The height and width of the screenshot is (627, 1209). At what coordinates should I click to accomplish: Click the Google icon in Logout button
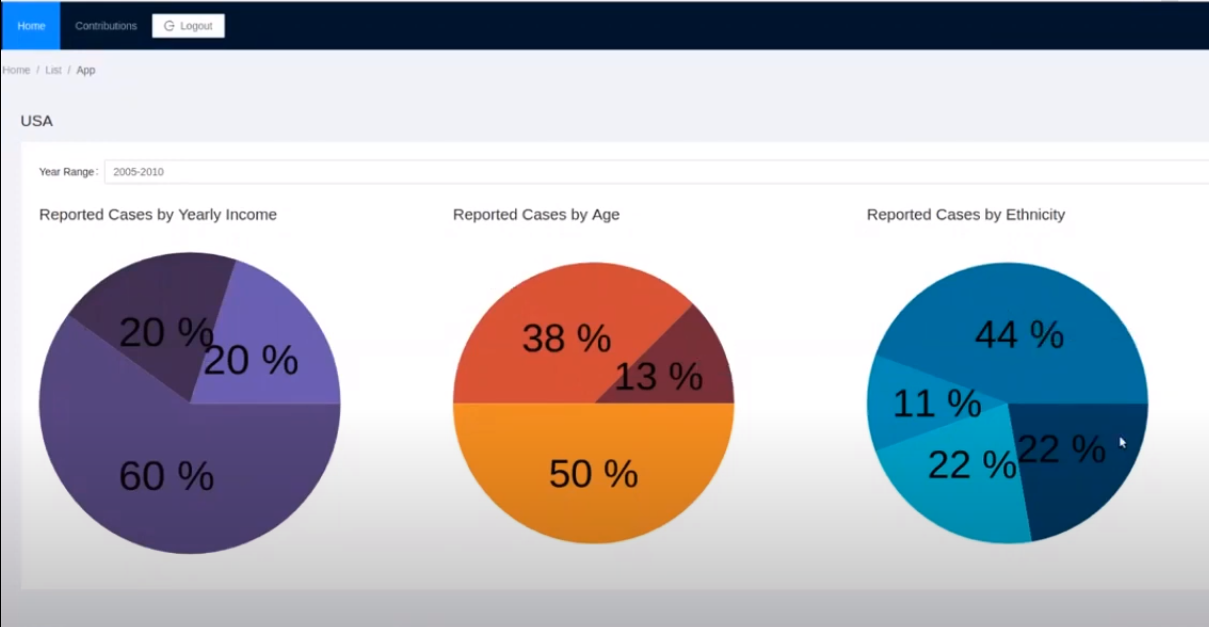pyautogui.click(x=169, y=26)
